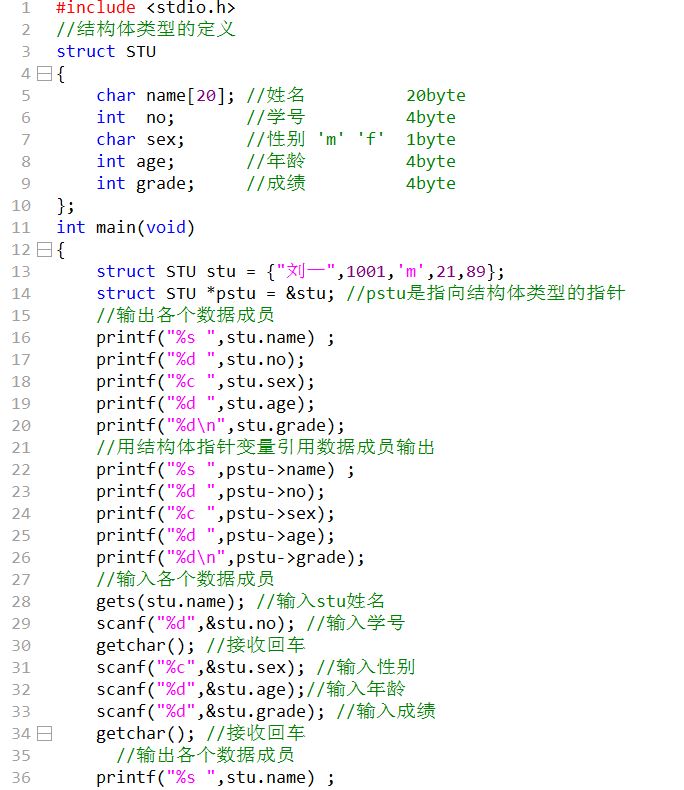Click the 'gets(stu.name);' statement

click(170, 602)
